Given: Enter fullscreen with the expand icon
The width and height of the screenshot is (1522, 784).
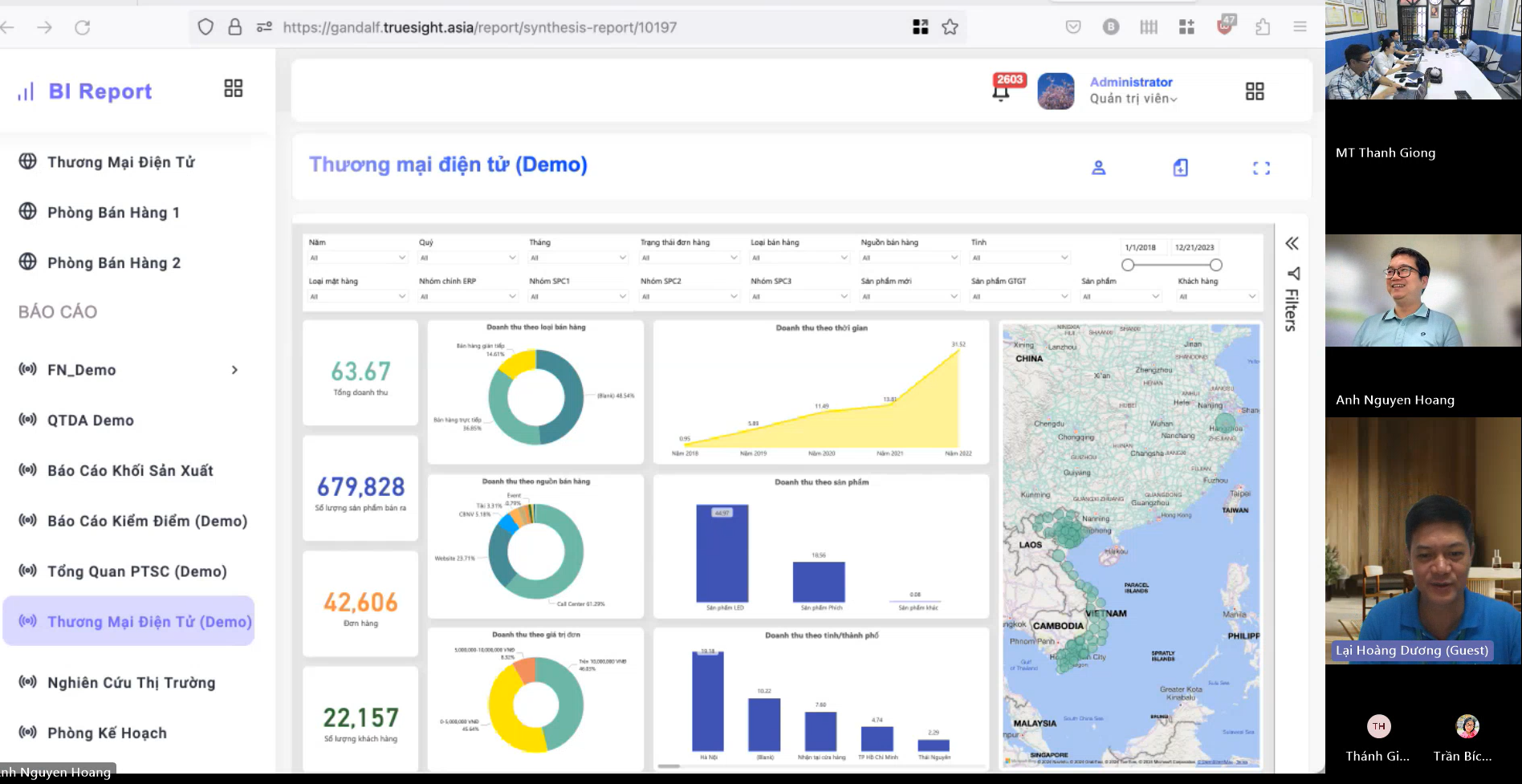Looking at the screenshot, I should coord(1262,168).
